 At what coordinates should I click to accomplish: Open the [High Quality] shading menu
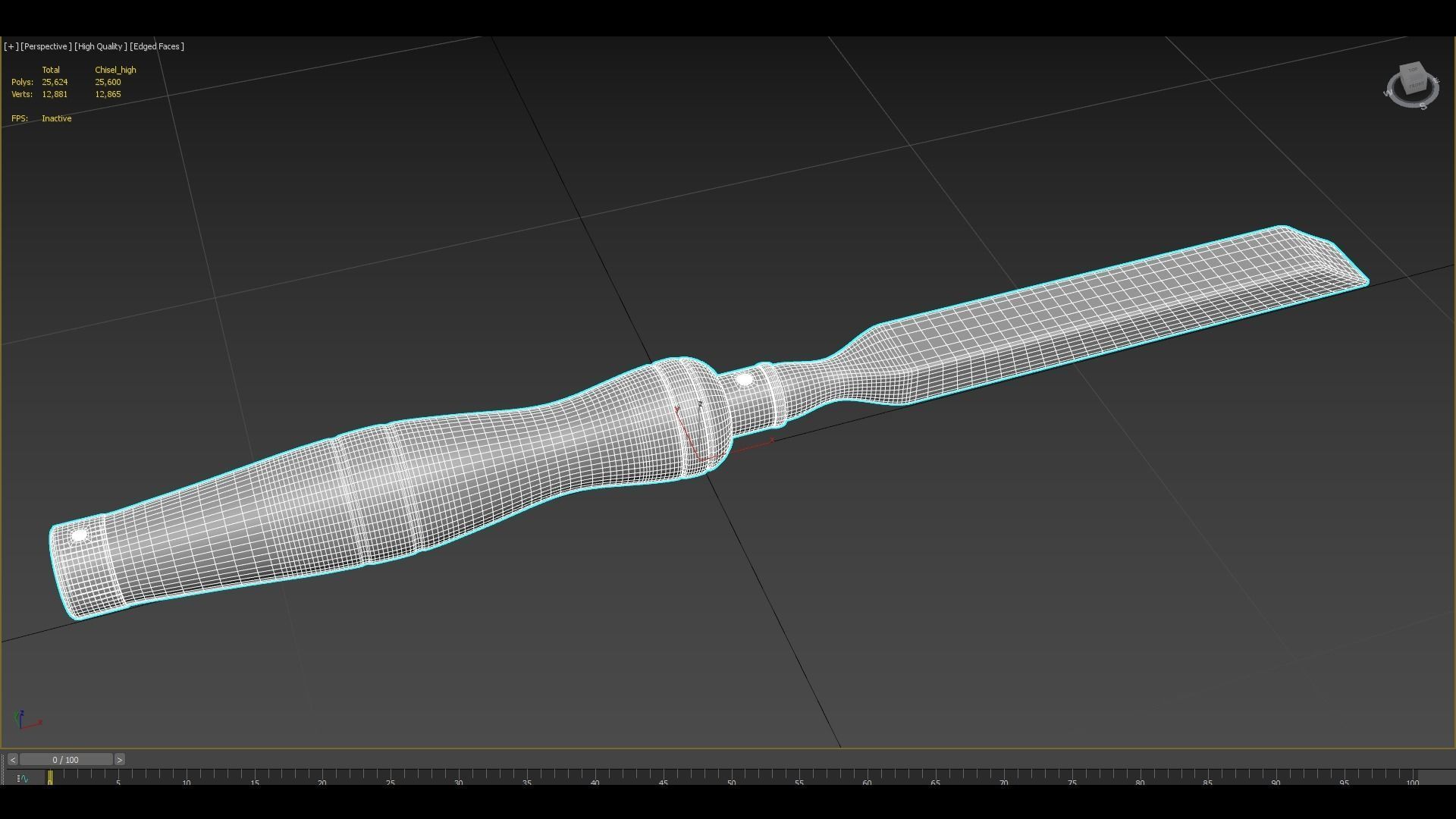click(x=100, y=46)
